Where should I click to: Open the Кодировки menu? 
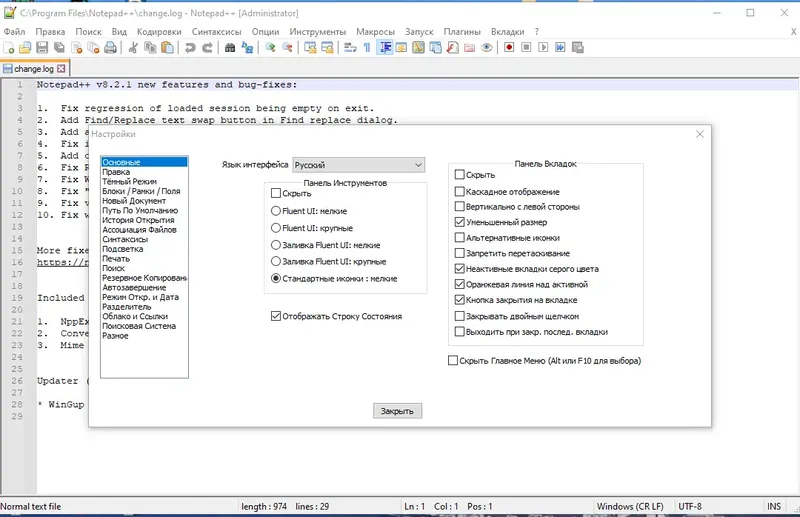[x=159, y=32]
